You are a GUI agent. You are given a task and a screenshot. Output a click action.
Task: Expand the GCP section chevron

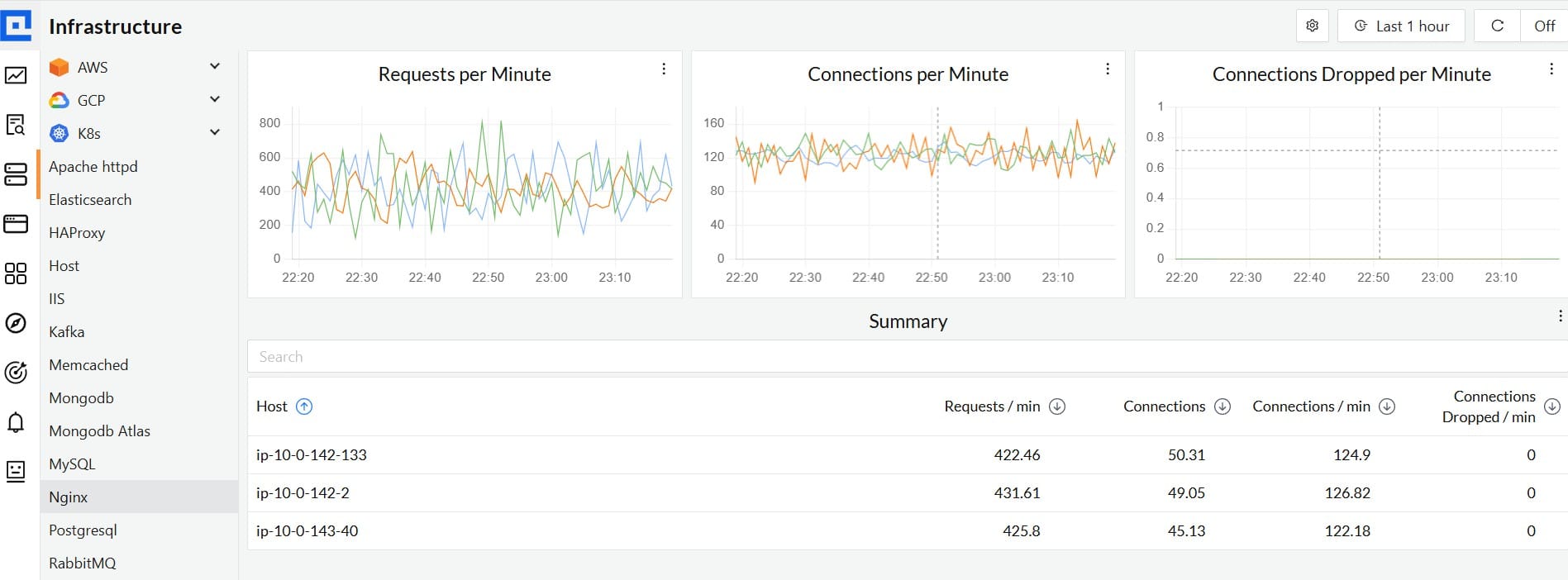[x=215, y=99]
